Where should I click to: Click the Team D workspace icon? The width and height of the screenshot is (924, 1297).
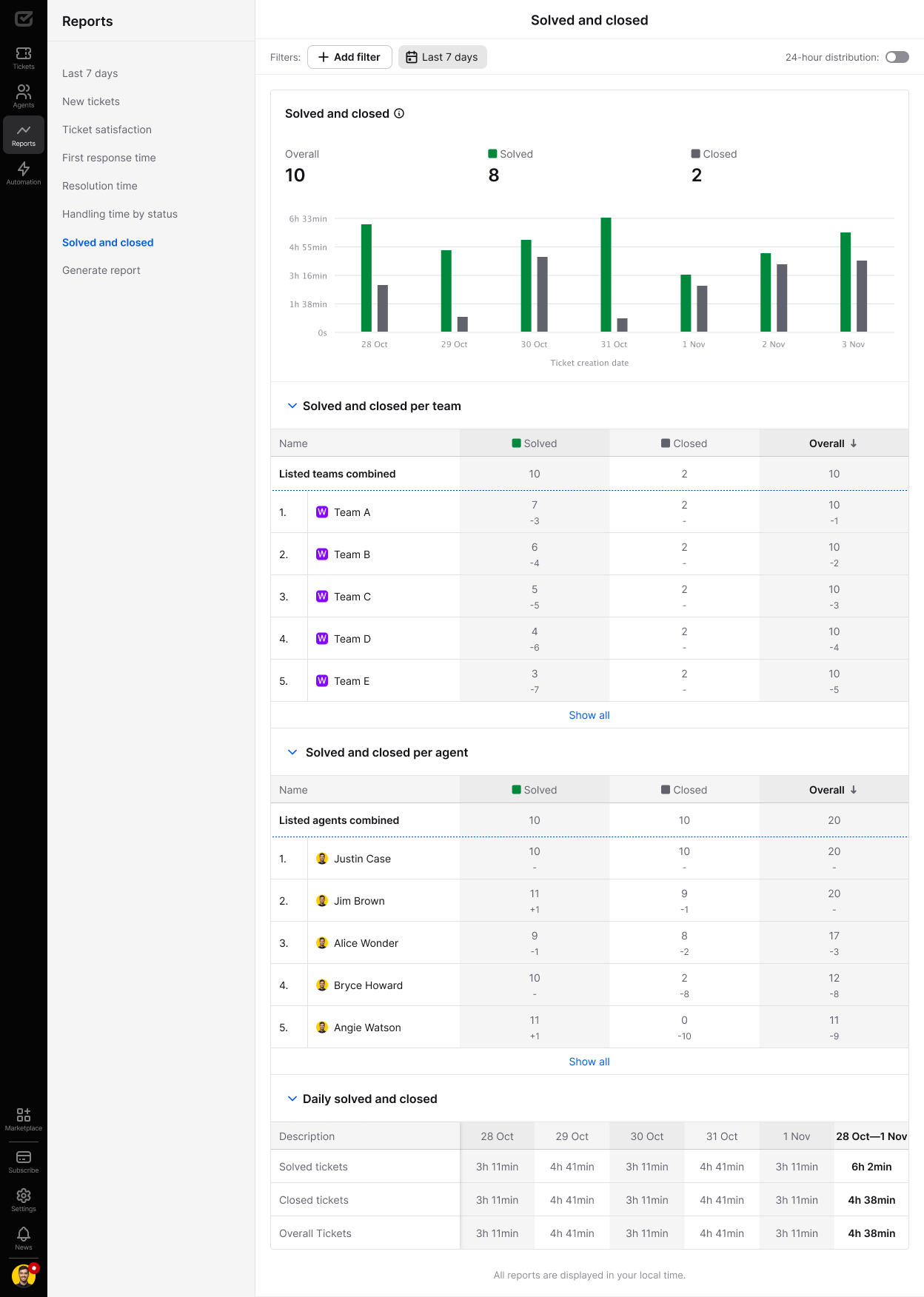click(322, 639)
